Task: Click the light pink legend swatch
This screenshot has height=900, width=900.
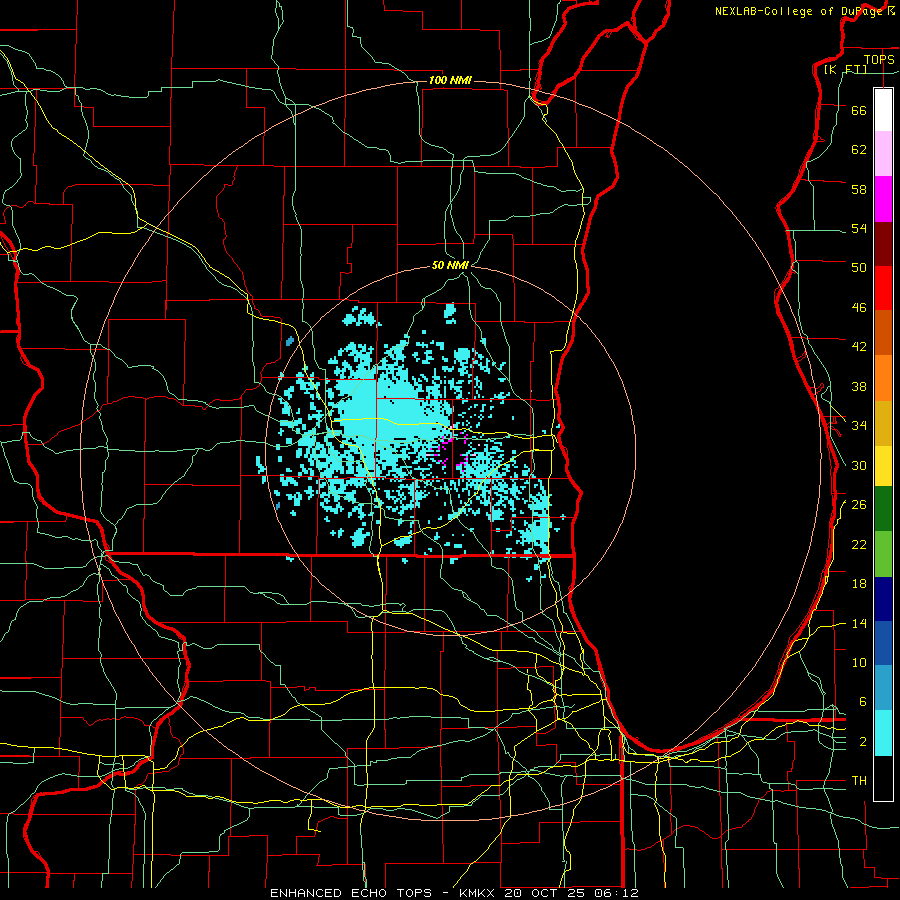Action: (x=883, y=153)
